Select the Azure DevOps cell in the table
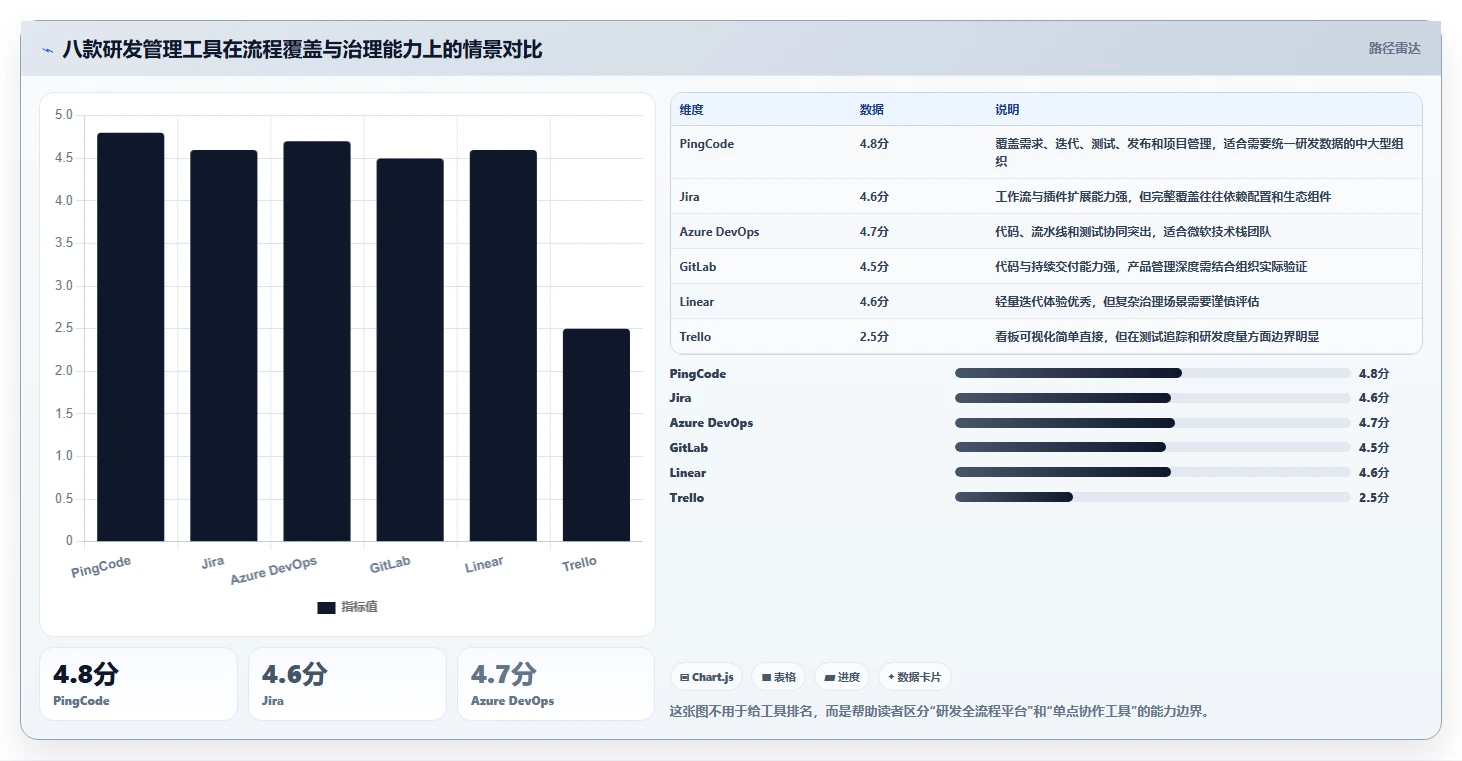This screenshot has width=1462, height=761. (719, 232)
